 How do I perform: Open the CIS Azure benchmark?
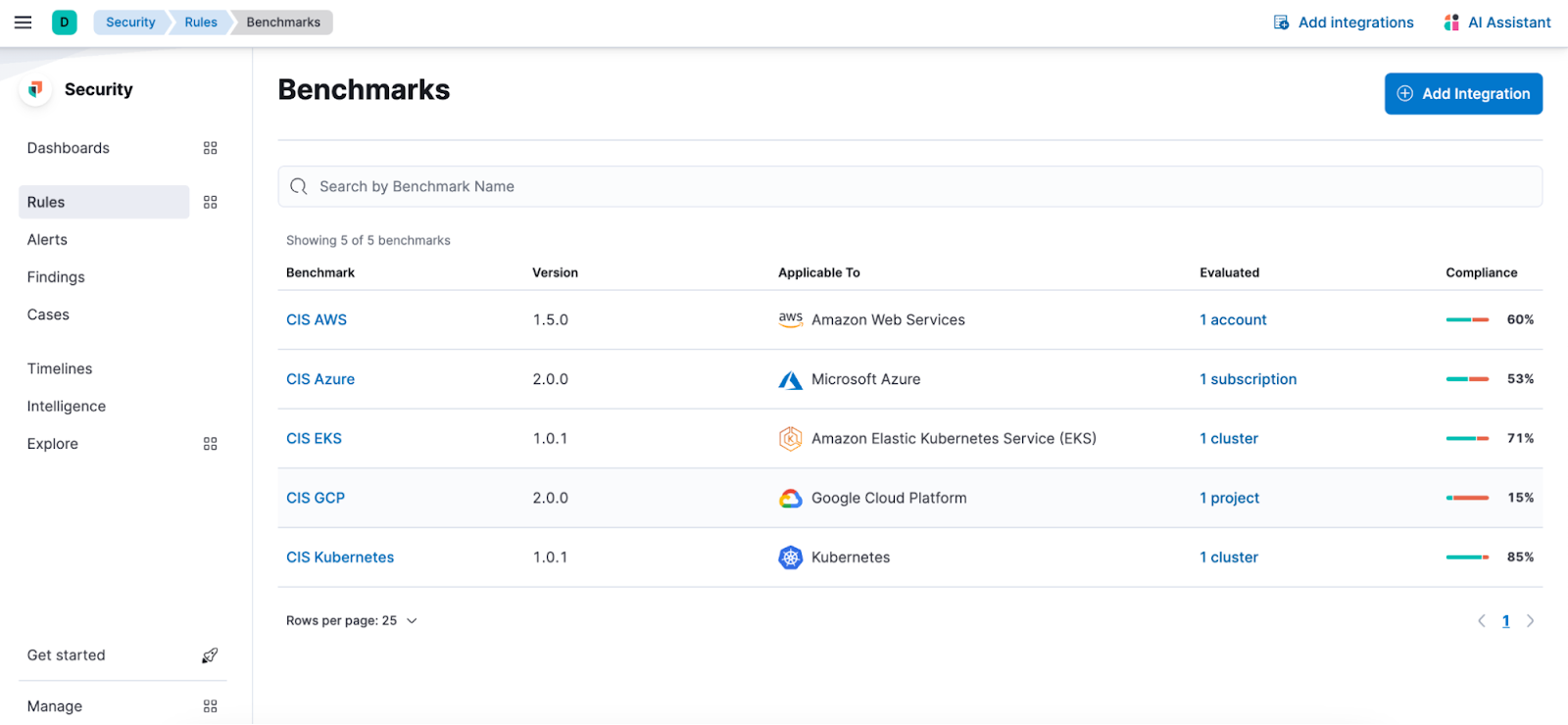320,379
